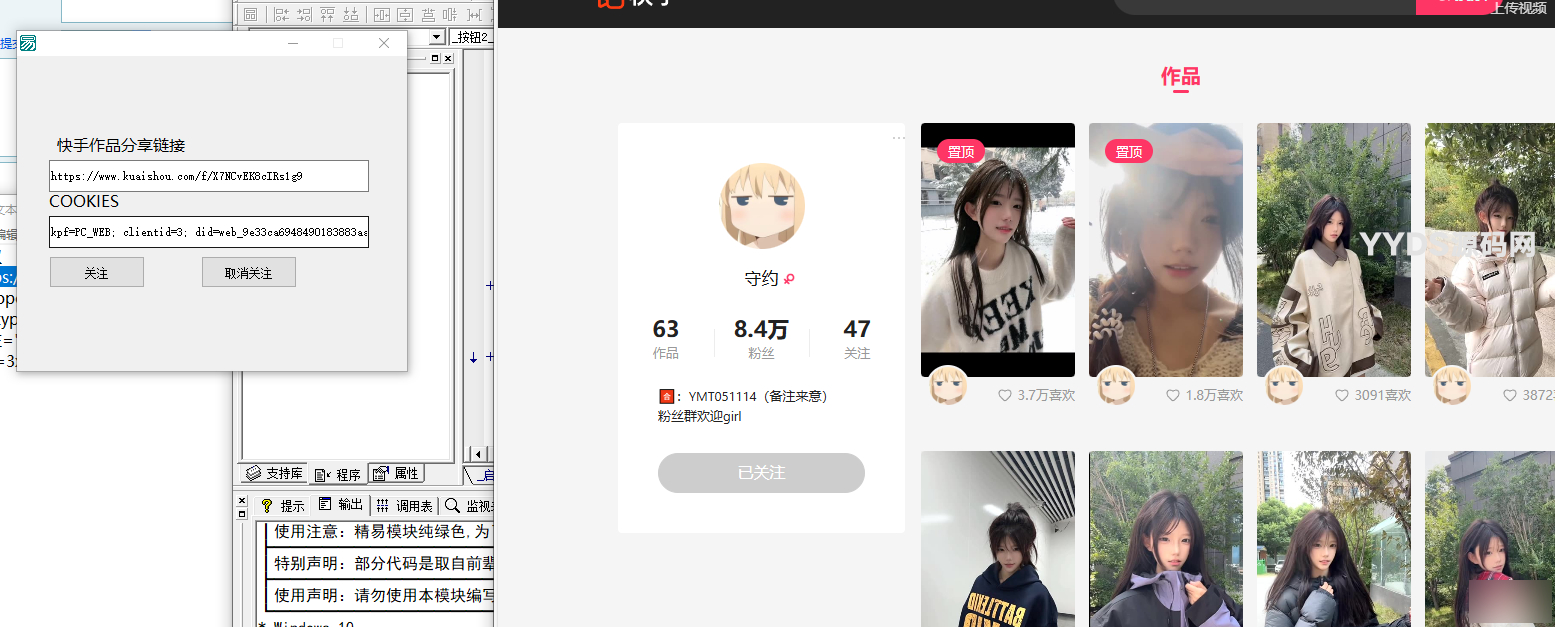Click the first form-layout icon in IDE toolbar
1555x627 pixels.
250,14
